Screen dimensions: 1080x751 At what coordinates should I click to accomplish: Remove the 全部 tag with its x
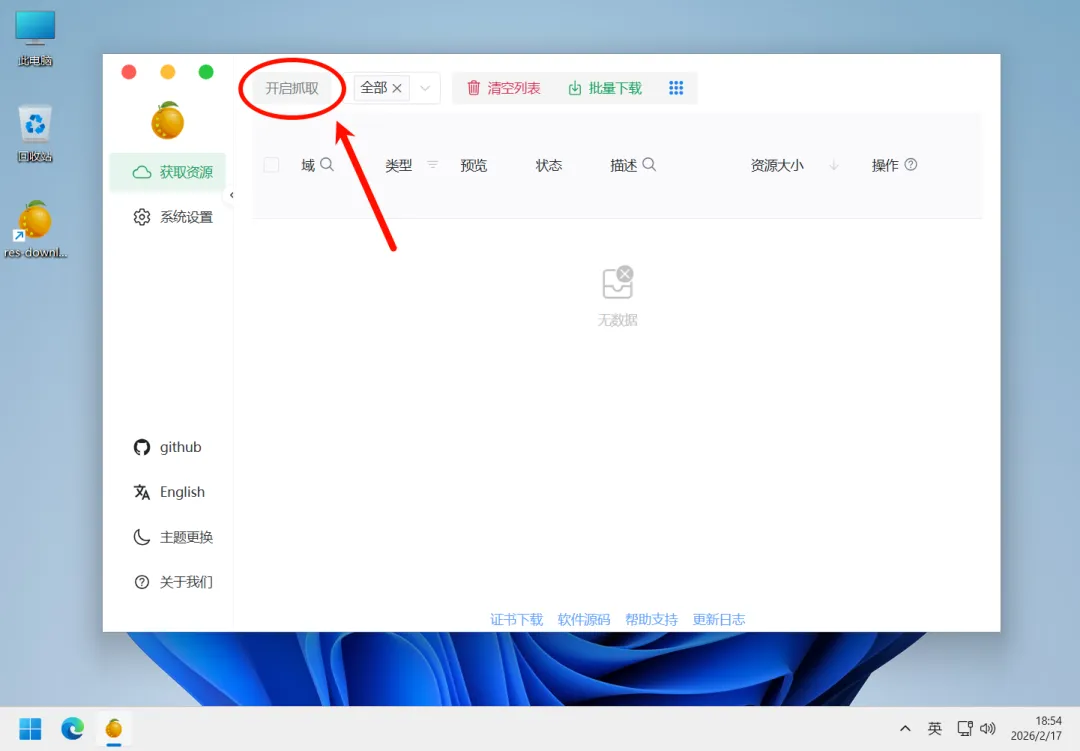coord(397,88)
